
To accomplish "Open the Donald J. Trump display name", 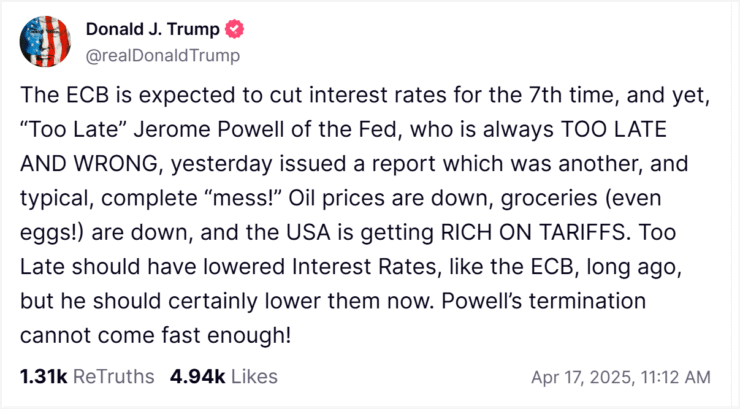I will [152, 29].
